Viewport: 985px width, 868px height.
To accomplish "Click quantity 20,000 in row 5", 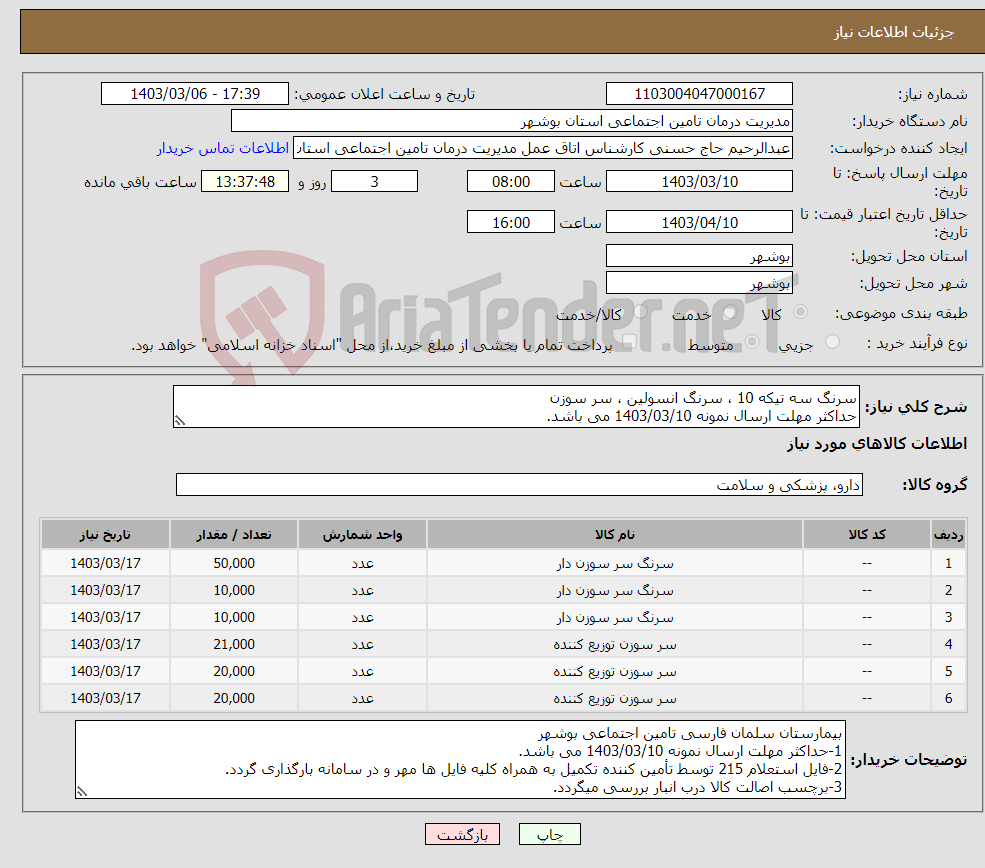I will click(x=234, y=671).
